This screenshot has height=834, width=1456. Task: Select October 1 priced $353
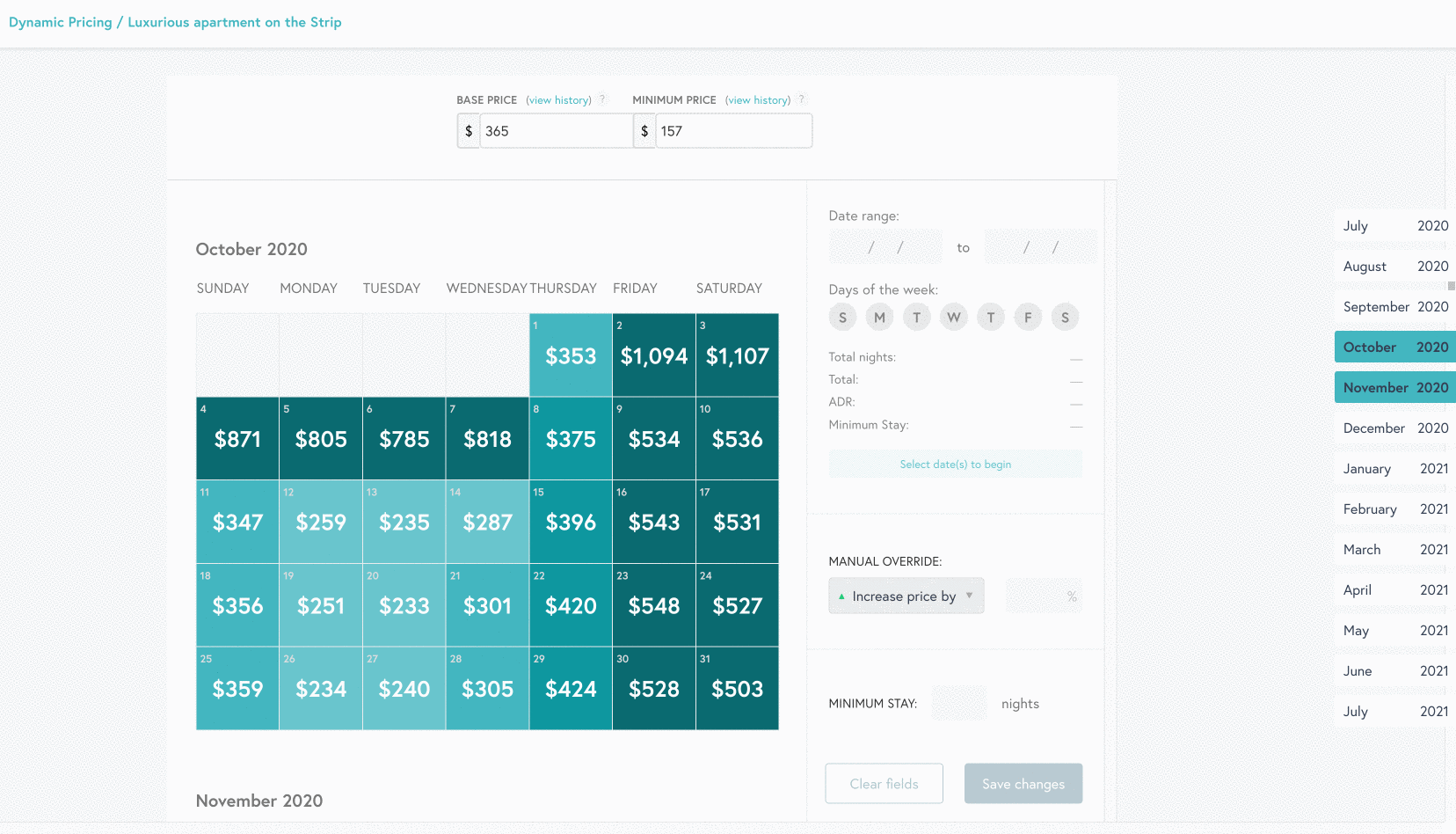(571, 355)
